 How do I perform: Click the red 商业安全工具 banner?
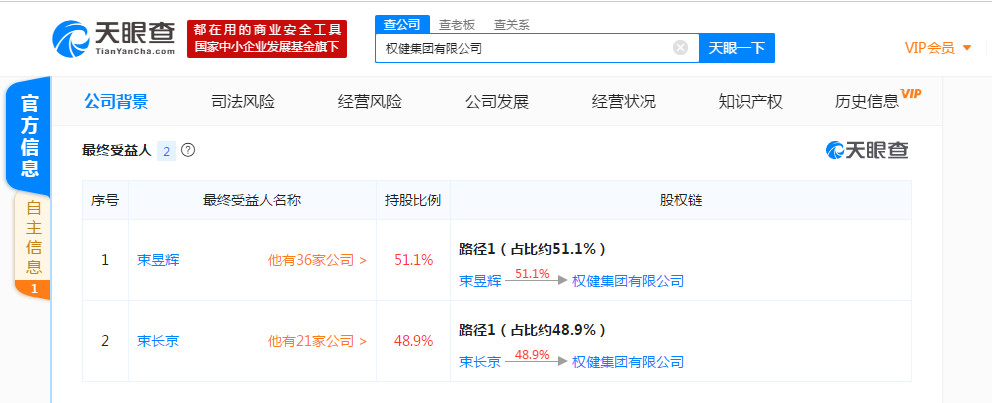(267, 39)
